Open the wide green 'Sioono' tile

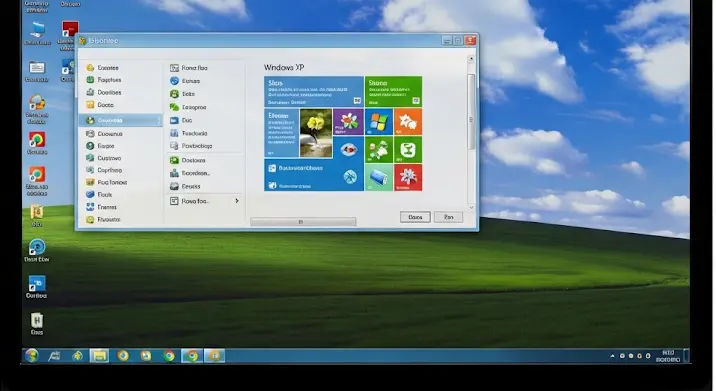(x=393, y=92)
